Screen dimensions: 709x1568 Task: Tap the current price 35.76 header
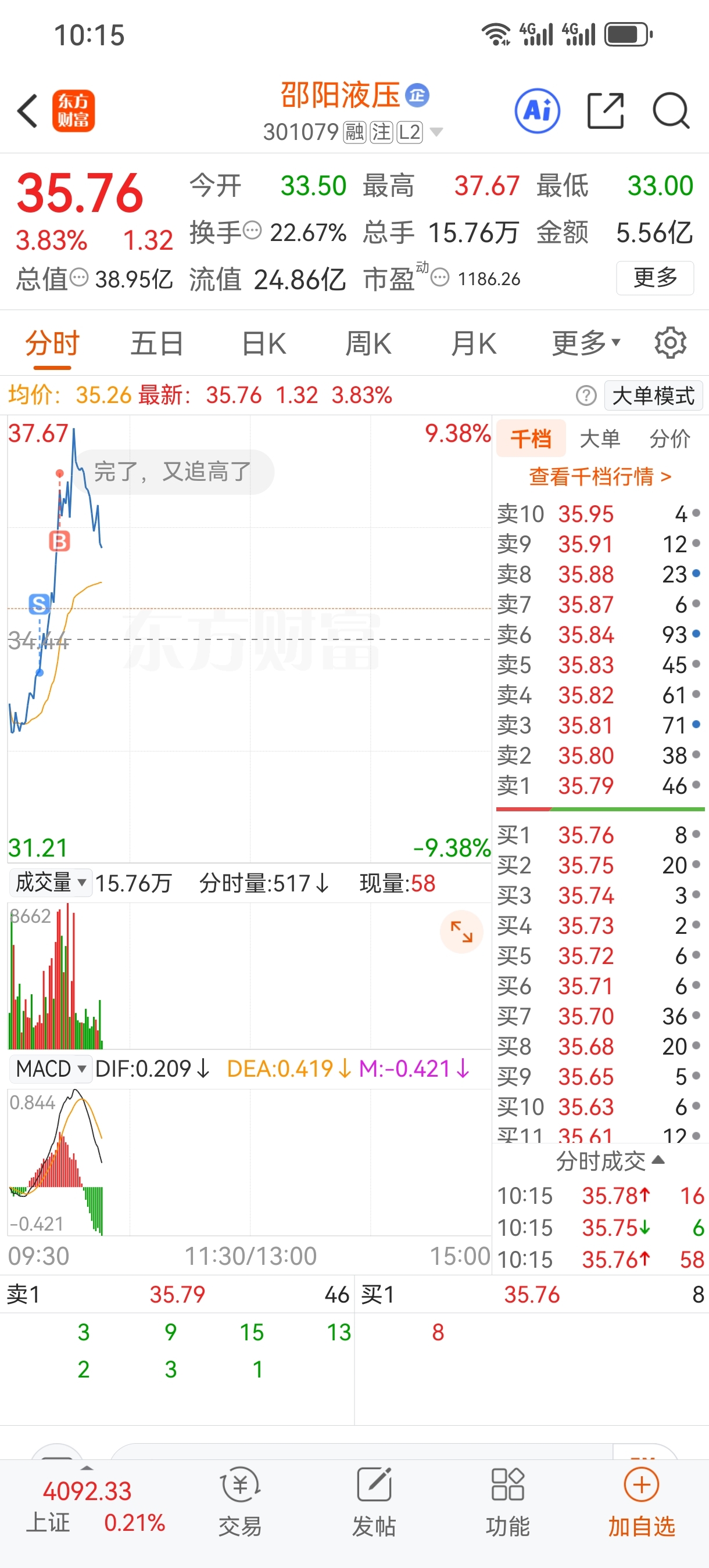pos(80,193)
